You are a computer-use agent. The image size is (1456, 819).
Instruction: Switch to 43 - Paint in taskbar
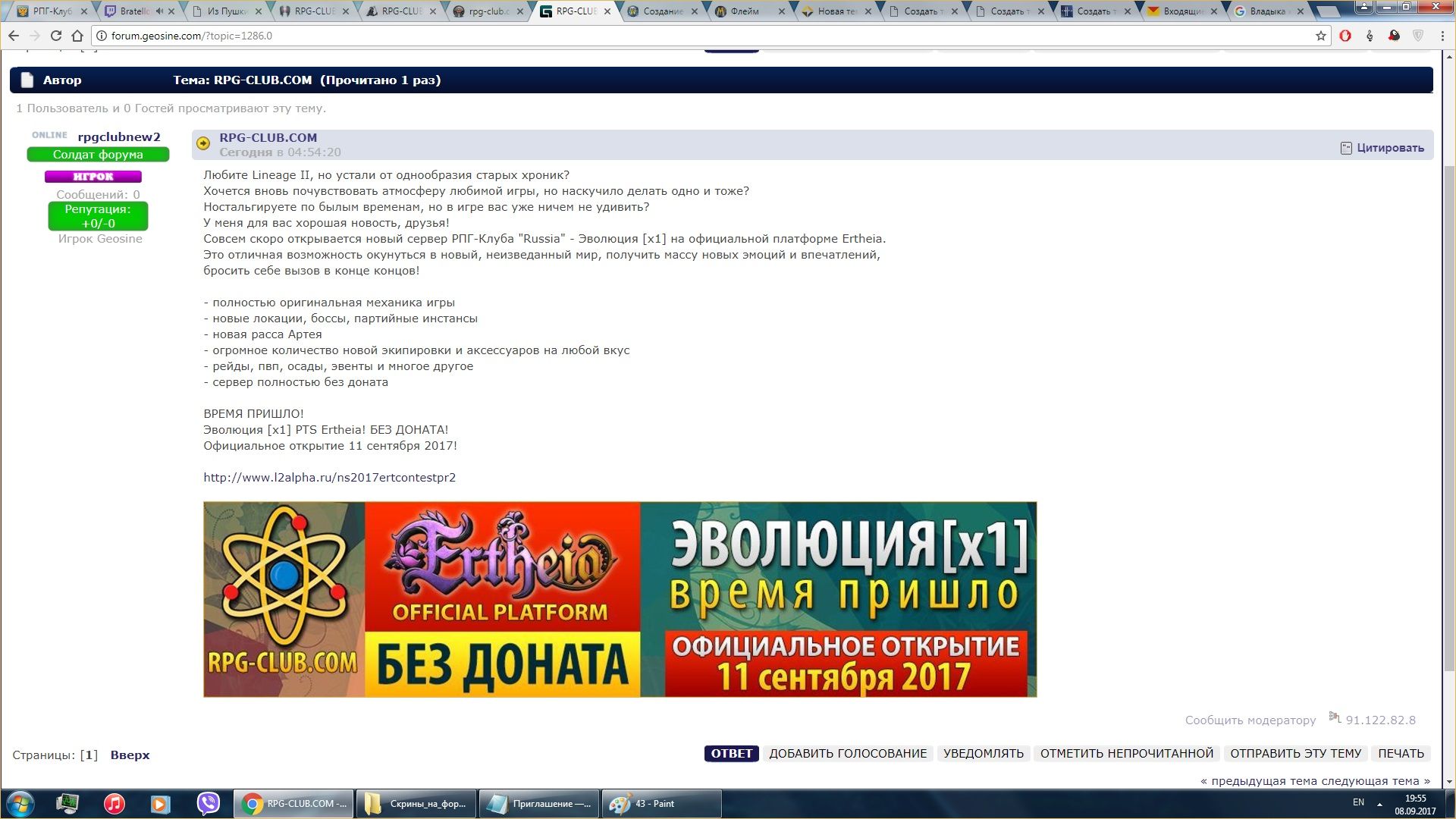661,804
